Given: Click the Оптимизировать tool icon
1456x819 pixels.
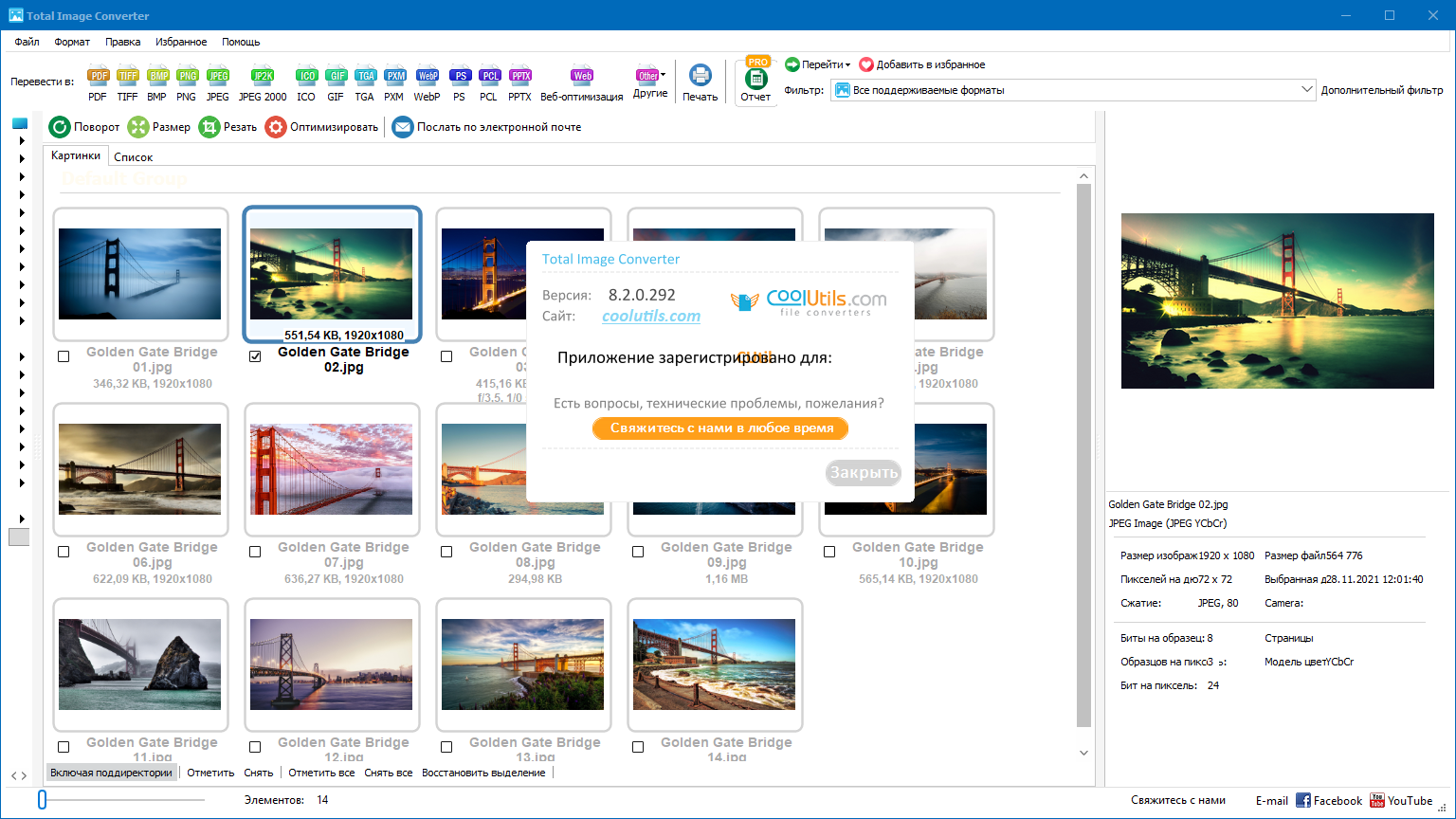Looking at the screenshot, I should (276, 127).
